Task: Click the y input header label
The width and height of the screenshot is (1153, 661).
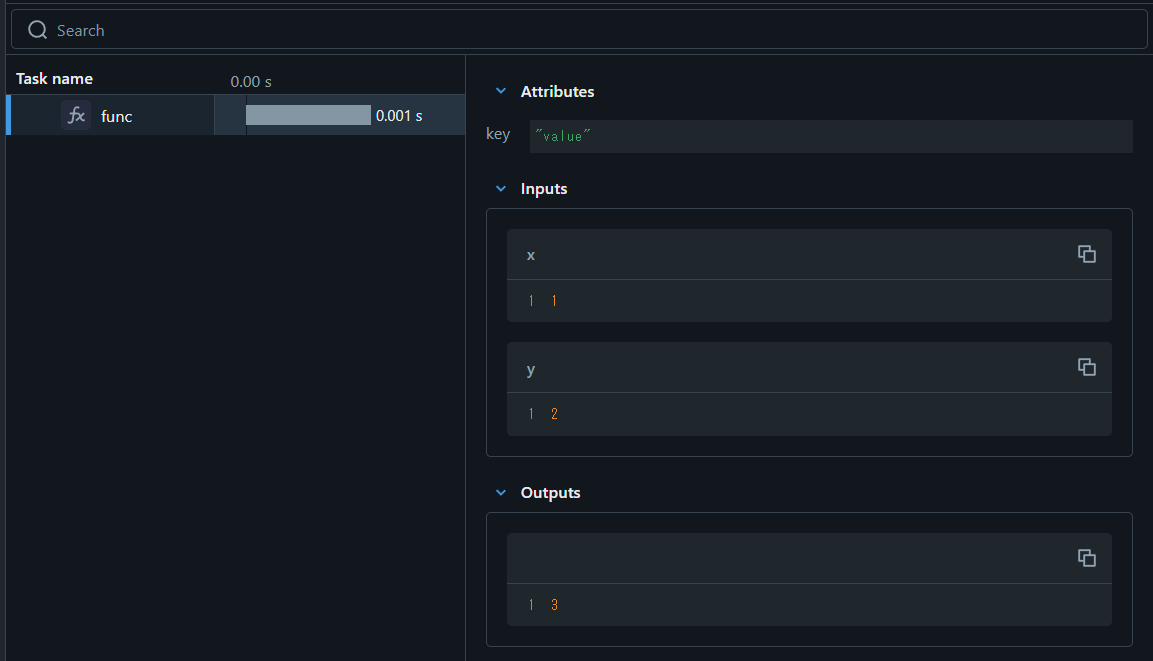Action: click(531, 369)
